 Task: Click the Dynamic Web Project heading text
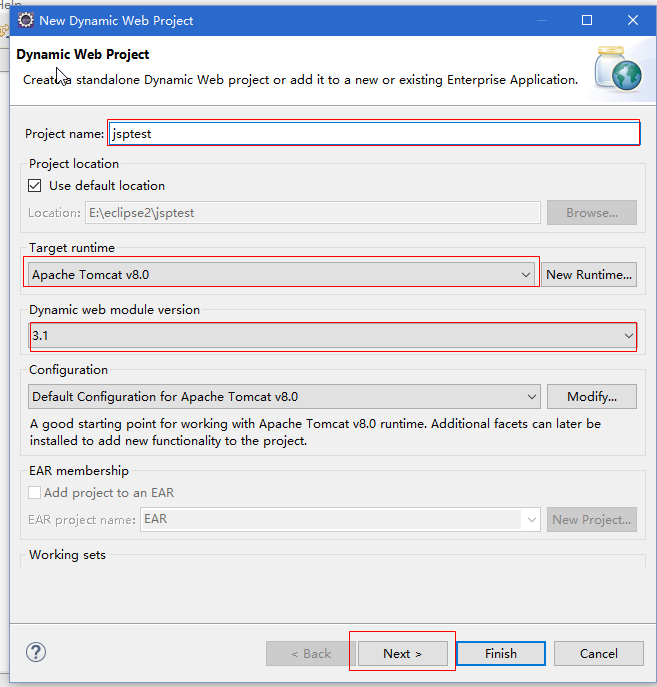(83, 54)
